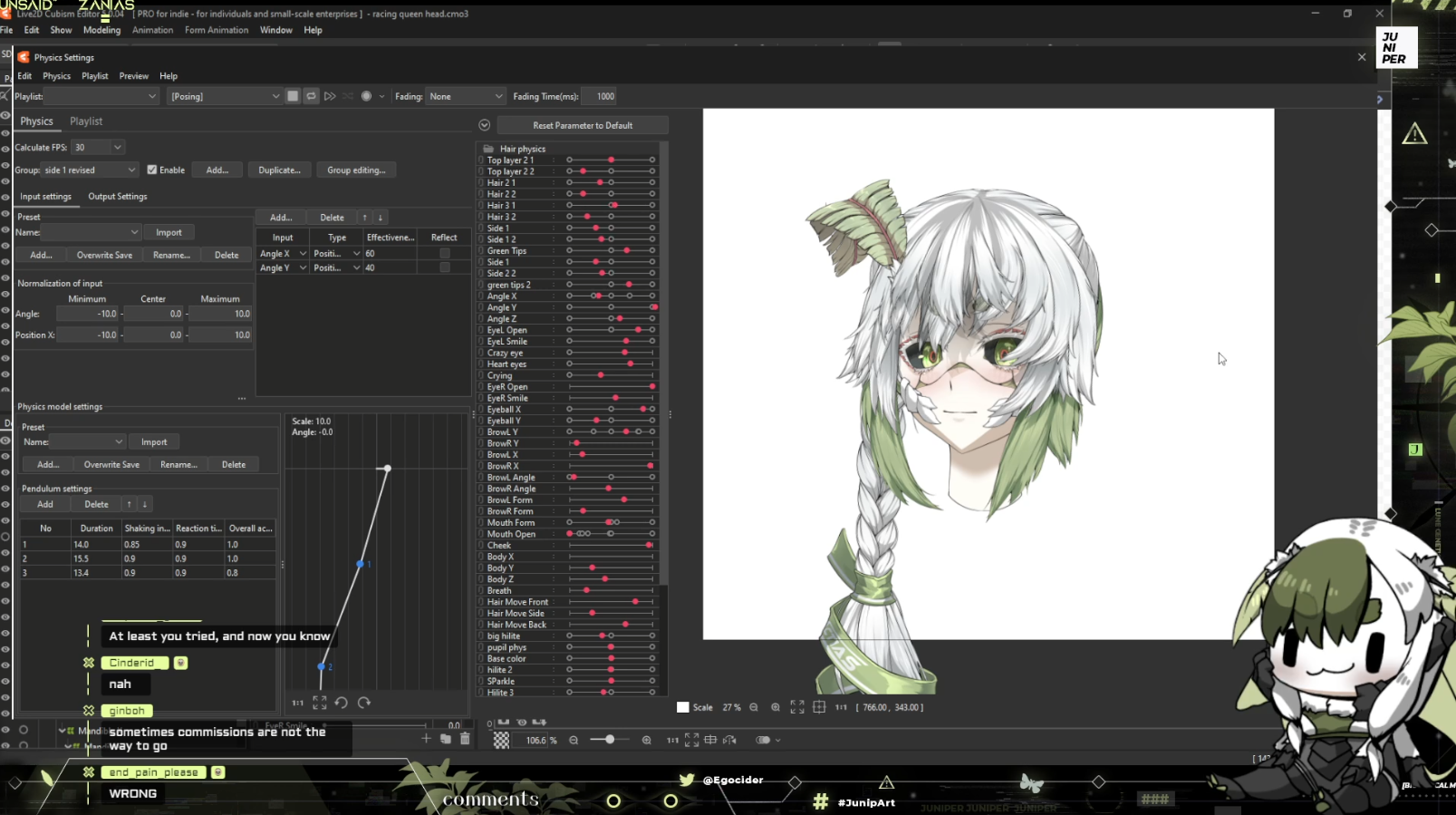Viewport: 1456px width, 815px height.
Task: Click Overwrite Save in input preset
Action: coord(104,255)
